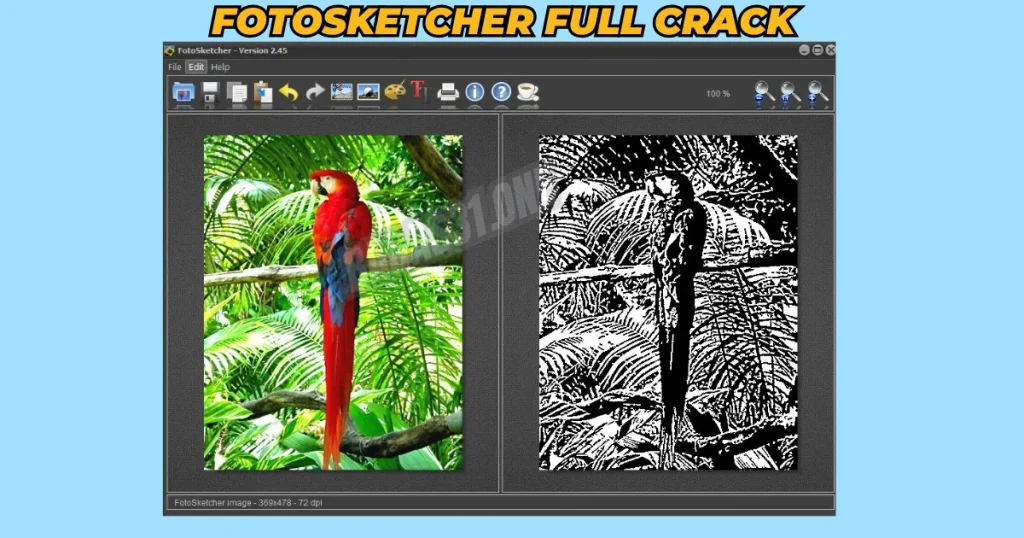The height and width of the screenshot is (538, 1024).
Task: Click the picture icon beside the redo arrow
Action: point(342,92)
